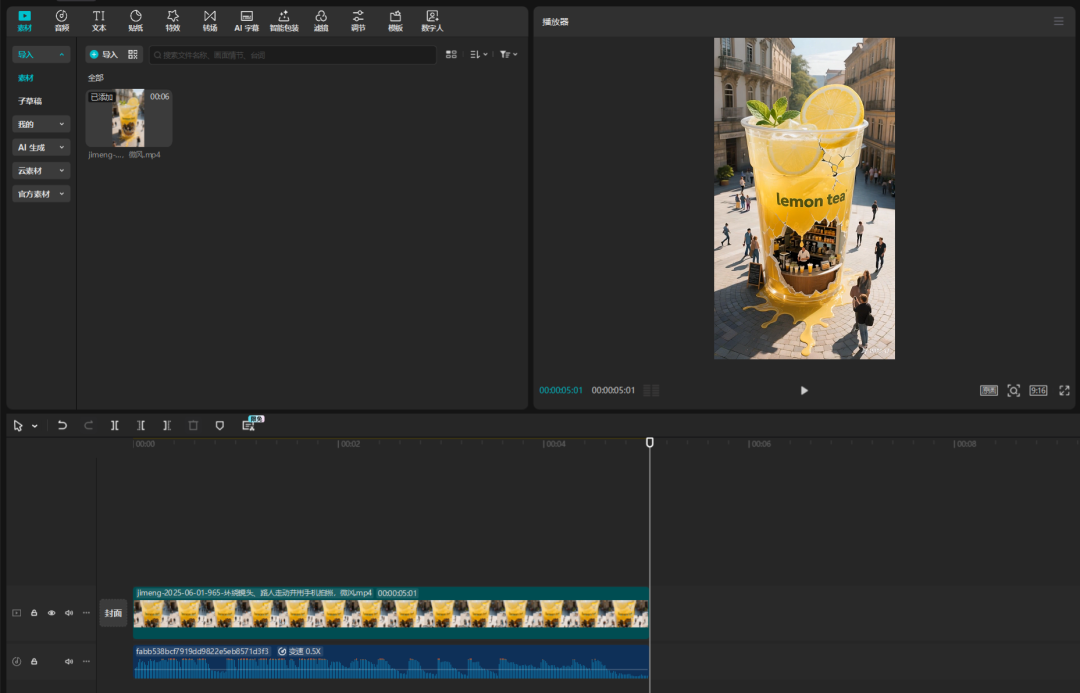Add a marker with the shield icon
This screenshot has width=1080, height=693.
[220, 426]
